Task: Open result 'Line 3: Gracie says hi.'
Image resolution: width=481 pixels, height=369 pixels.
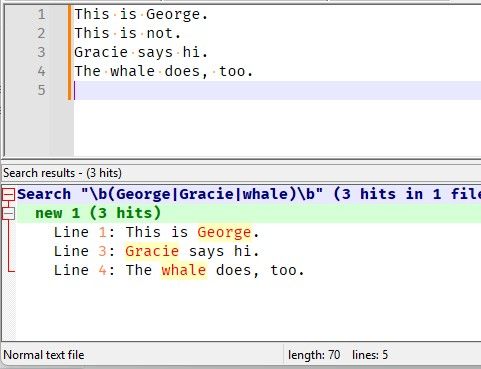Action: (157, 251)
